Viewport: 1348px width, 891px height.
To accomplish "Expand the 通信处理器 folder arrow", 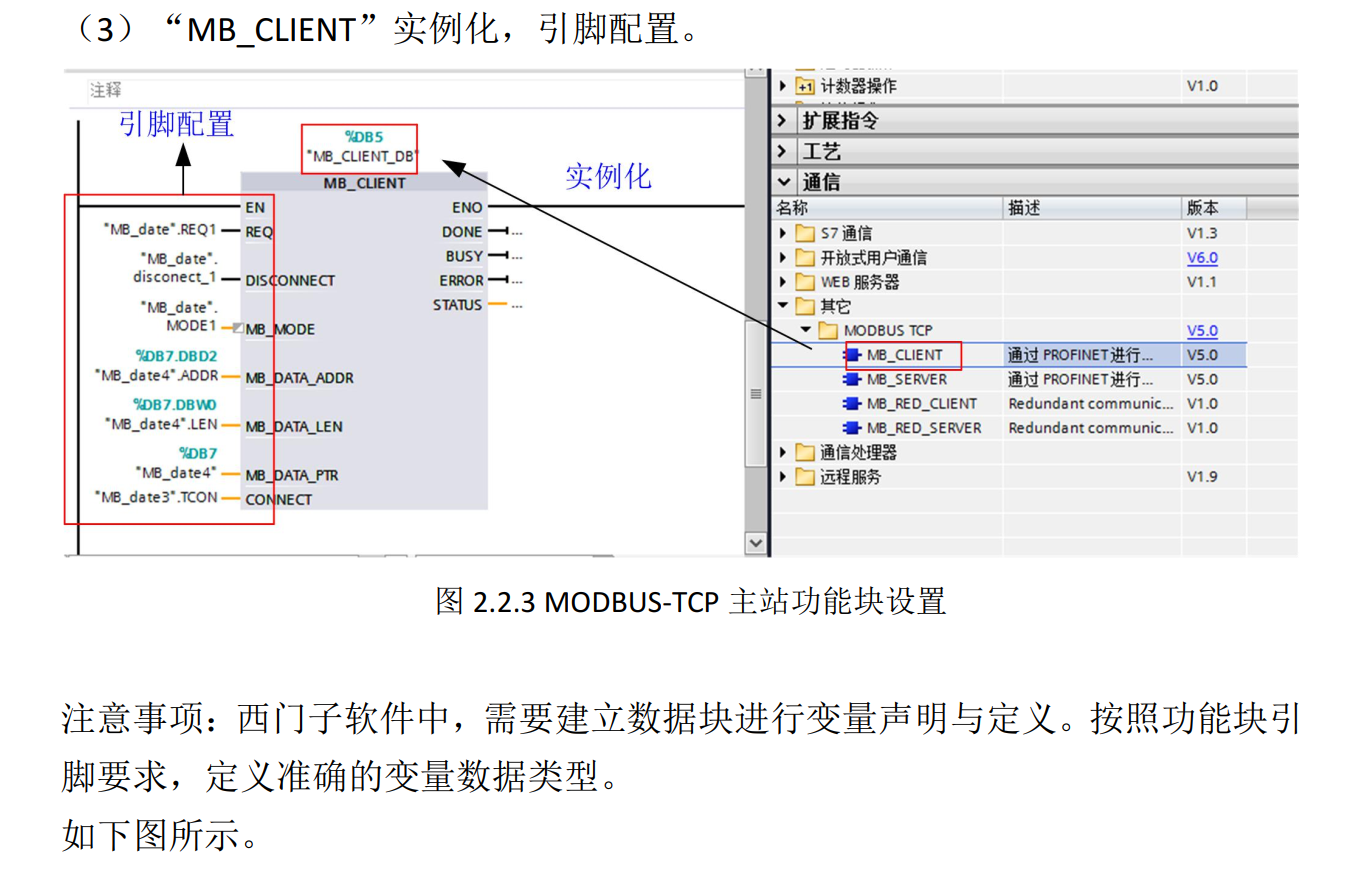I will 783,453.
